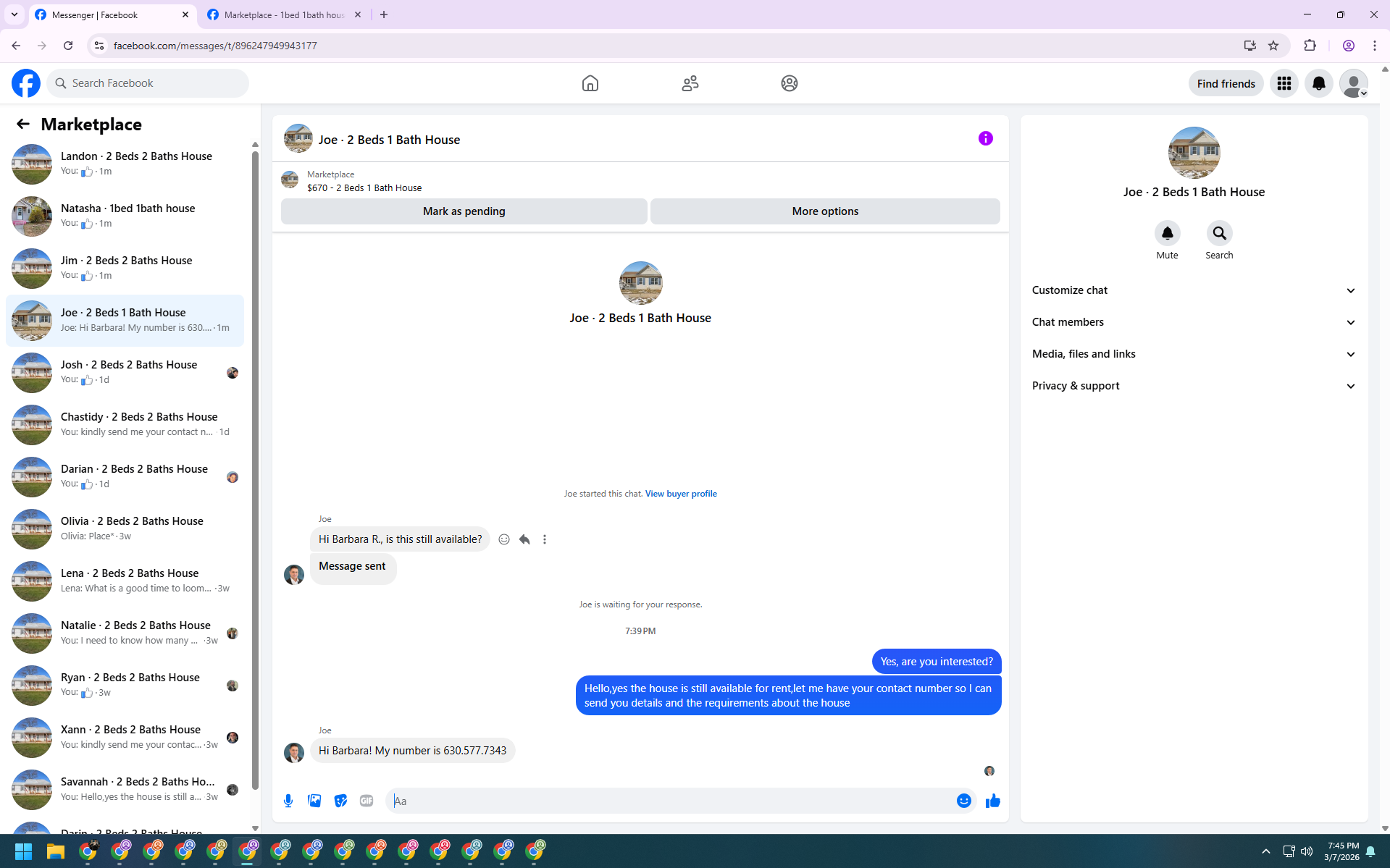Mute the chat with the bell icon
This screenshot has height=868, width=1390.
point(1167,233)
